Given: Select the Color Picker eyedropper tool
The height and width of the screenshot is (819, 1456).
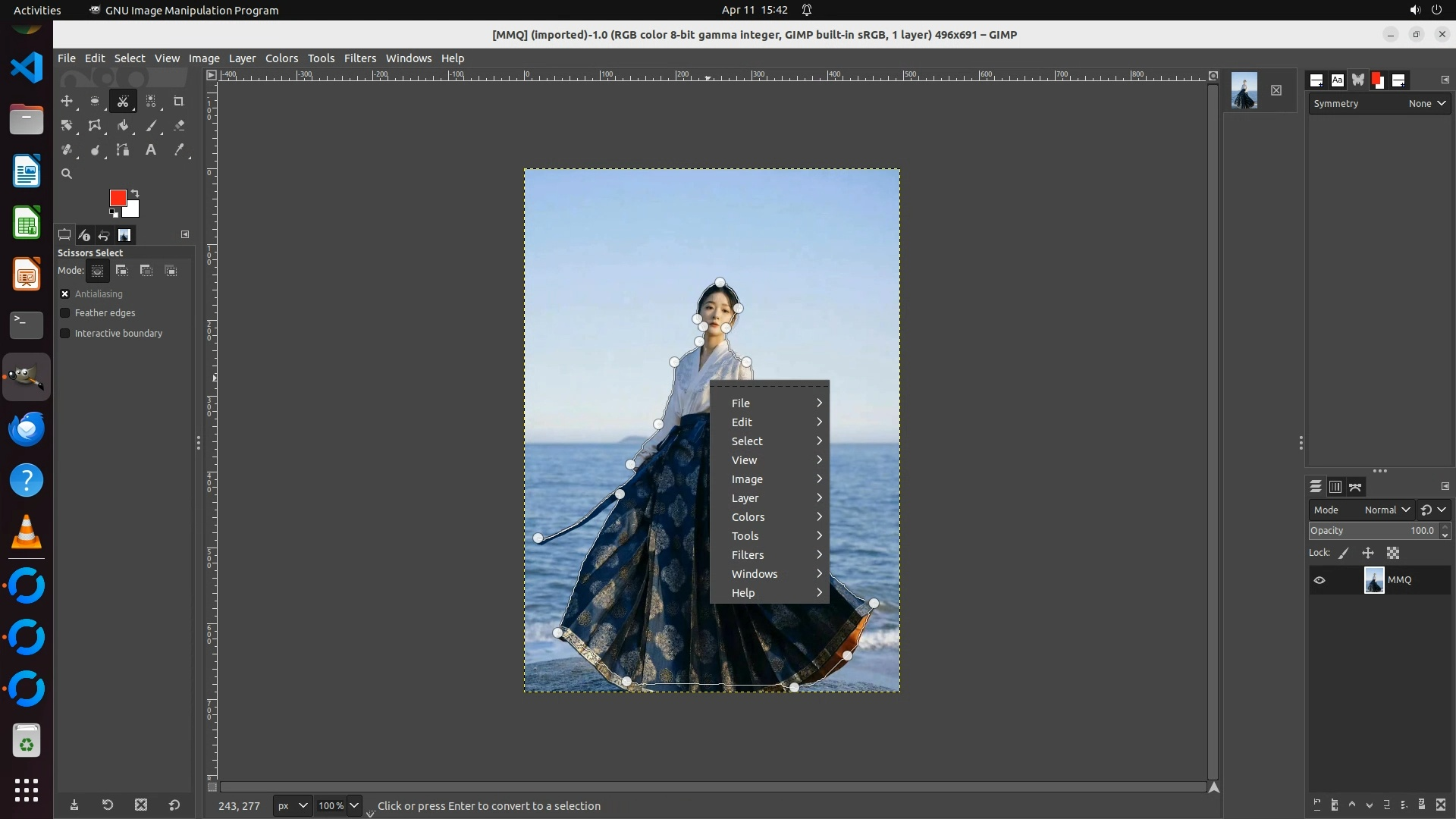Looking at the screenshot, I should pos(179,150).
